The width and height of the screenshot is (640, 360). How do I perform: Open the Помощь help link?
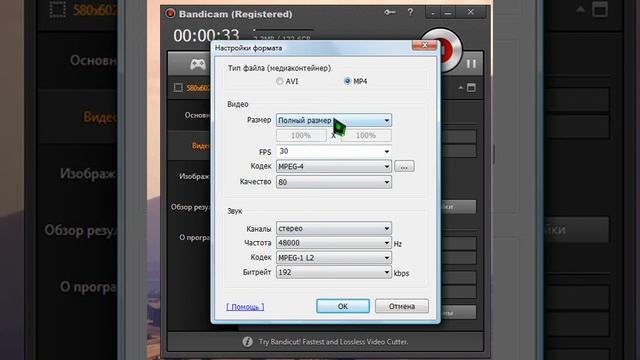245,307
